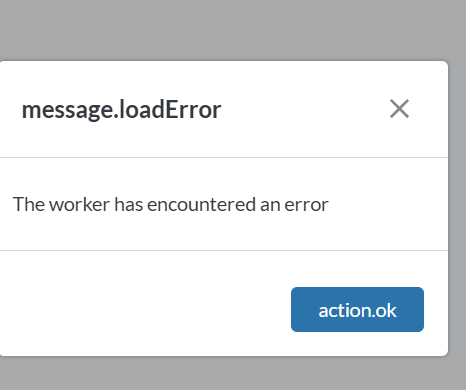Dismiss the message.loadError popup with the X
This screenshot has height=390, width=466.
[399, 109]
